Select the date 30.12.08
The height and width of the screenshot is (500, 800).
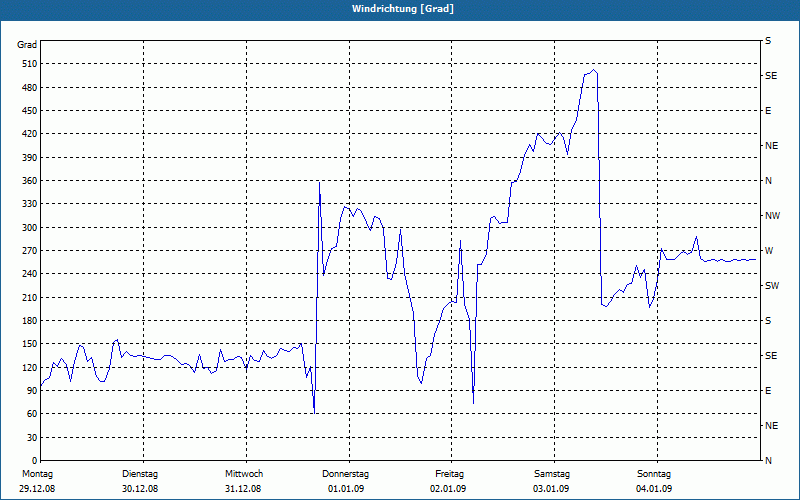point(140,489)
